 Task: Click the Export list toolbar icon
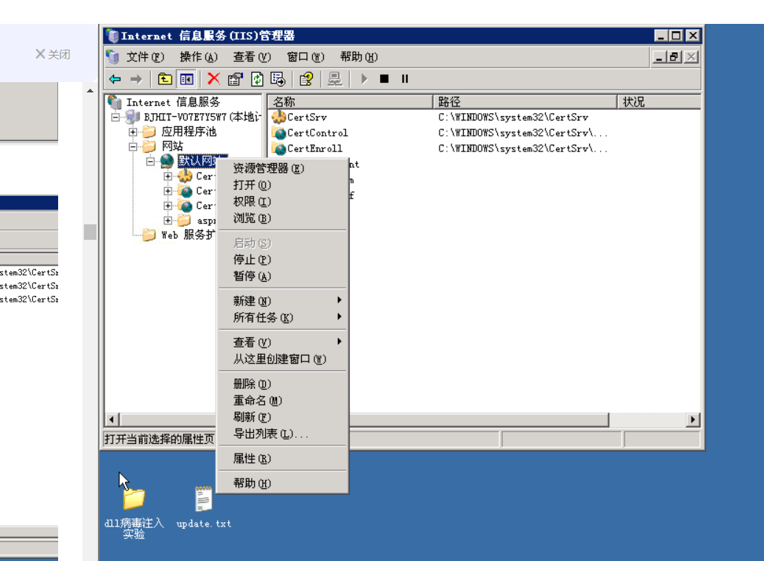pos(278,79)
